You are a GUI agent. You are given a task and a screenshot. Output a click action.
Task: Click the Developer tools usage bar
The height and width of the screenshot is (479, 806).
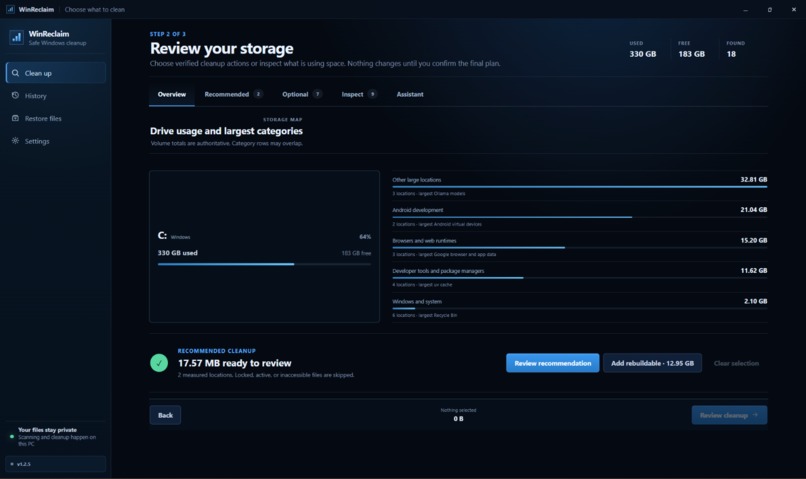579,278
